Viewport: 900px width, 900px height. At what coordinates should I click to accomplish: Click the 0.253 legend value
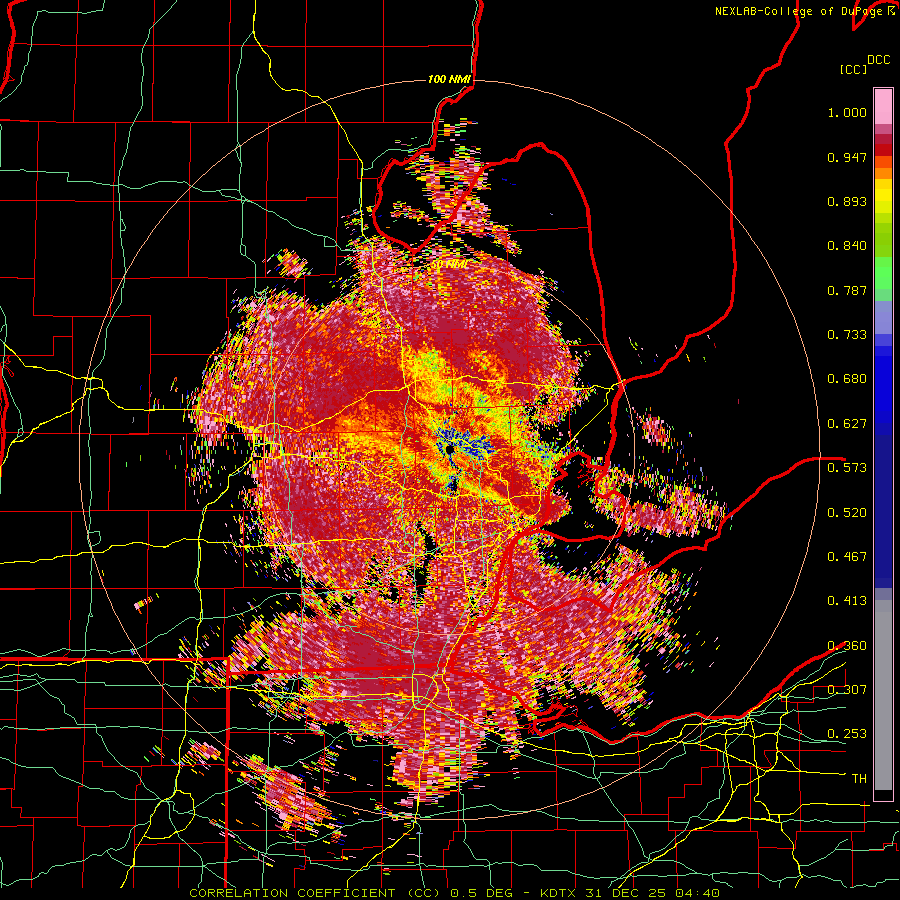tap(847, 734)
